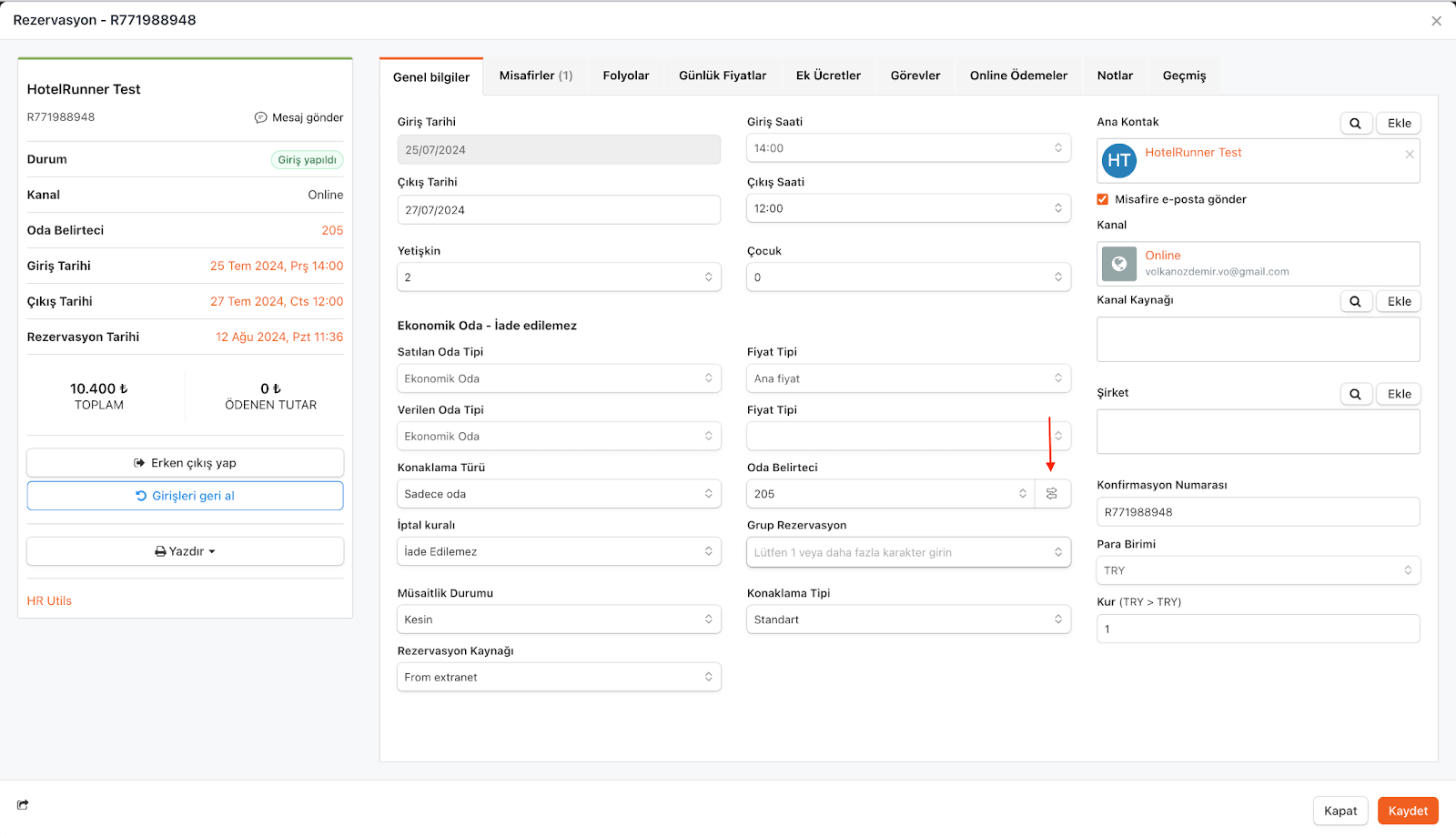Click the share icon at bottom left

pos(23,804)
